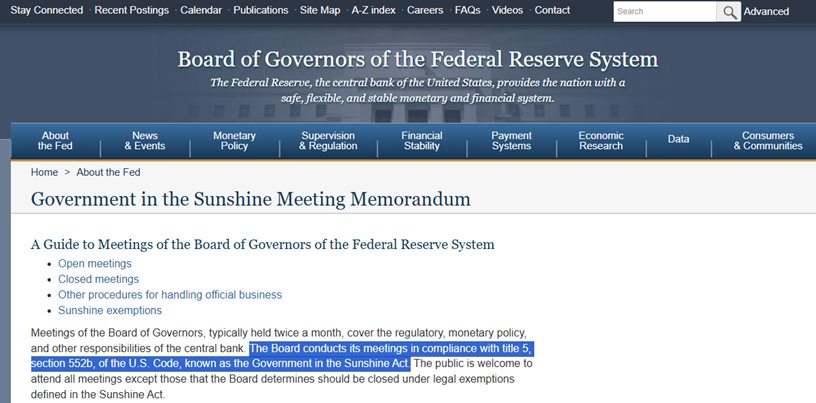Open the FAQs link
816x403 pixels.
pyautogui.click(x=467, y=10)
